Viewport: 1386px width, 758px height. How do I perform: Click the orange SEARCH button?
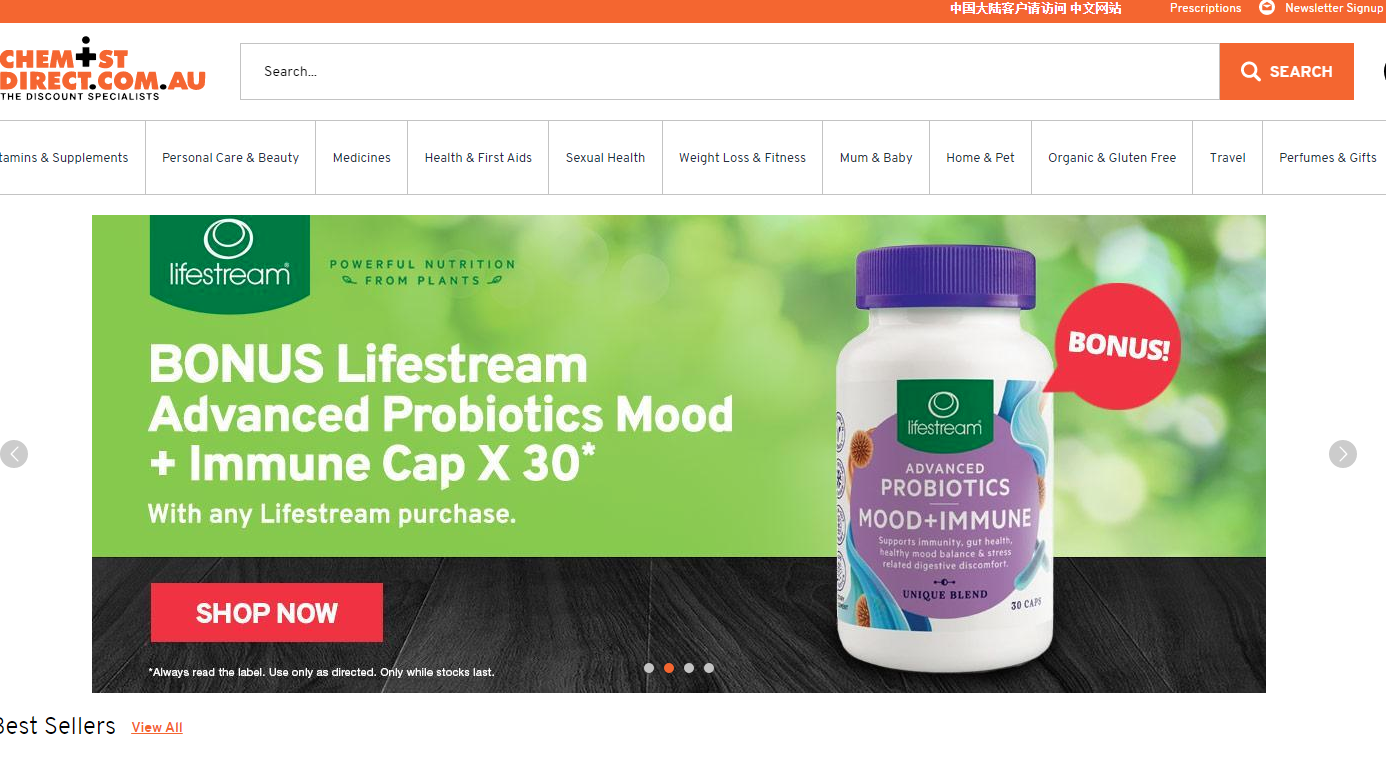pos(1286,71)
